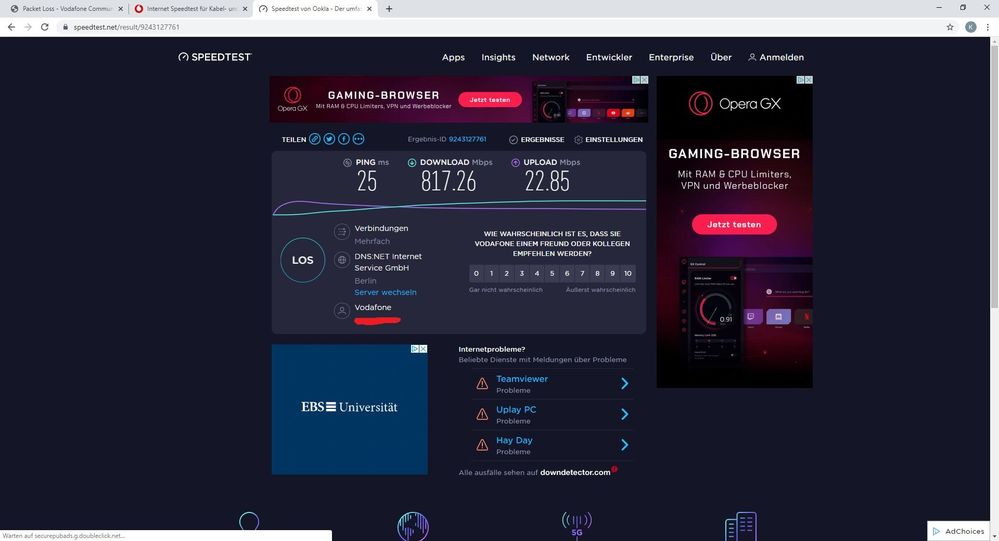Rate recommendation 5
Image resolution: width=999 pixels, height=541 pixels.
pyautogui.click(x=552, y=273)
